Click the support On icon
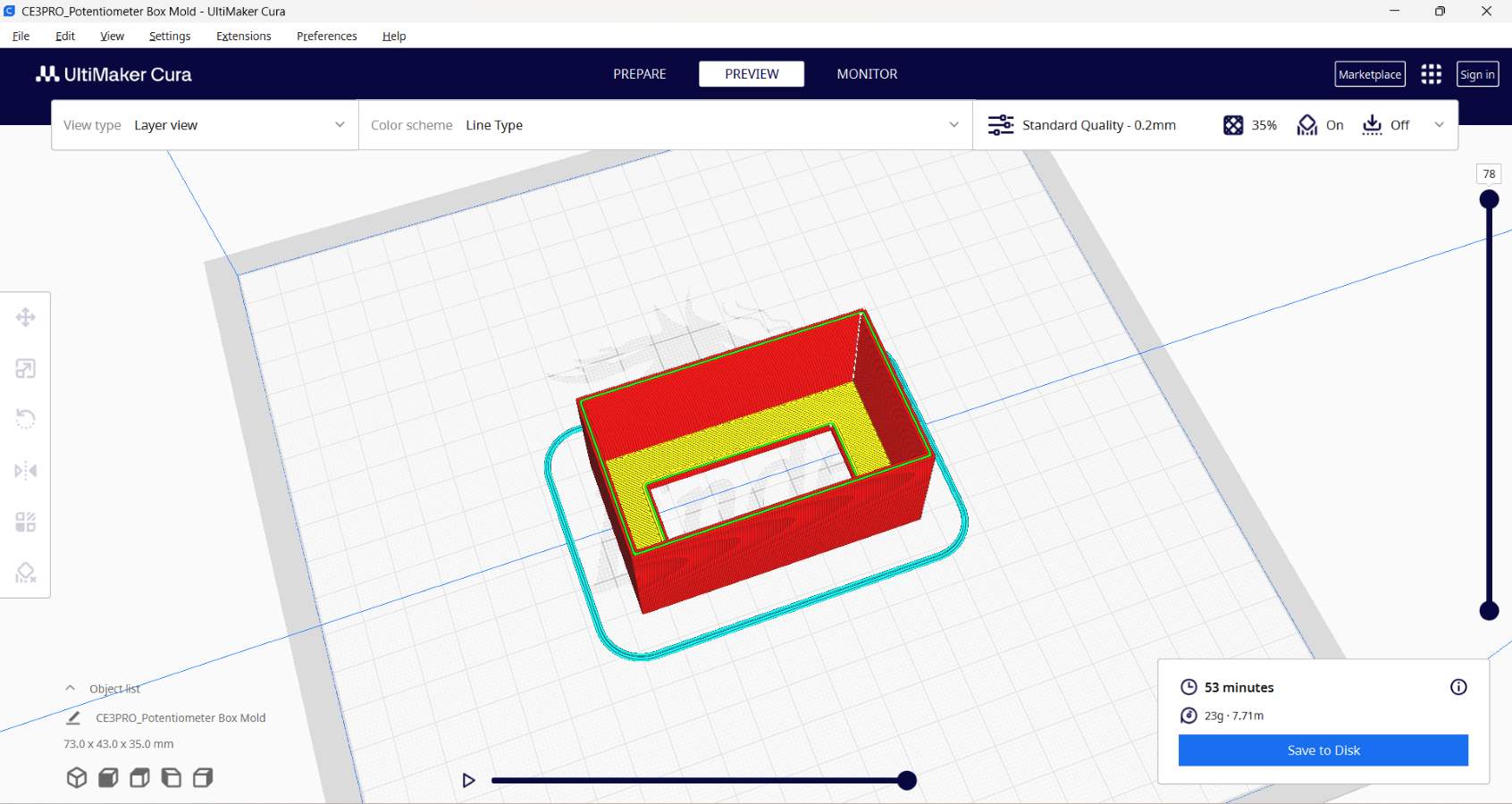Image resolution: width=1512 pixels, height=804 pixels. [x=1307, y=125]
